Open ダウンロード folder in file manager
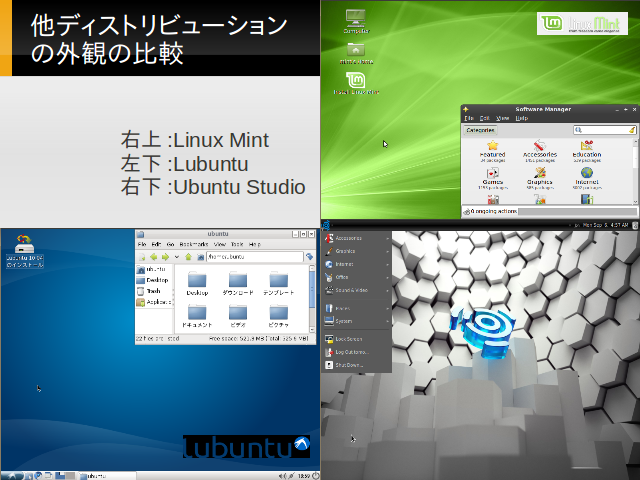Viewport: 640px width, 480px height. click(238, 283)
